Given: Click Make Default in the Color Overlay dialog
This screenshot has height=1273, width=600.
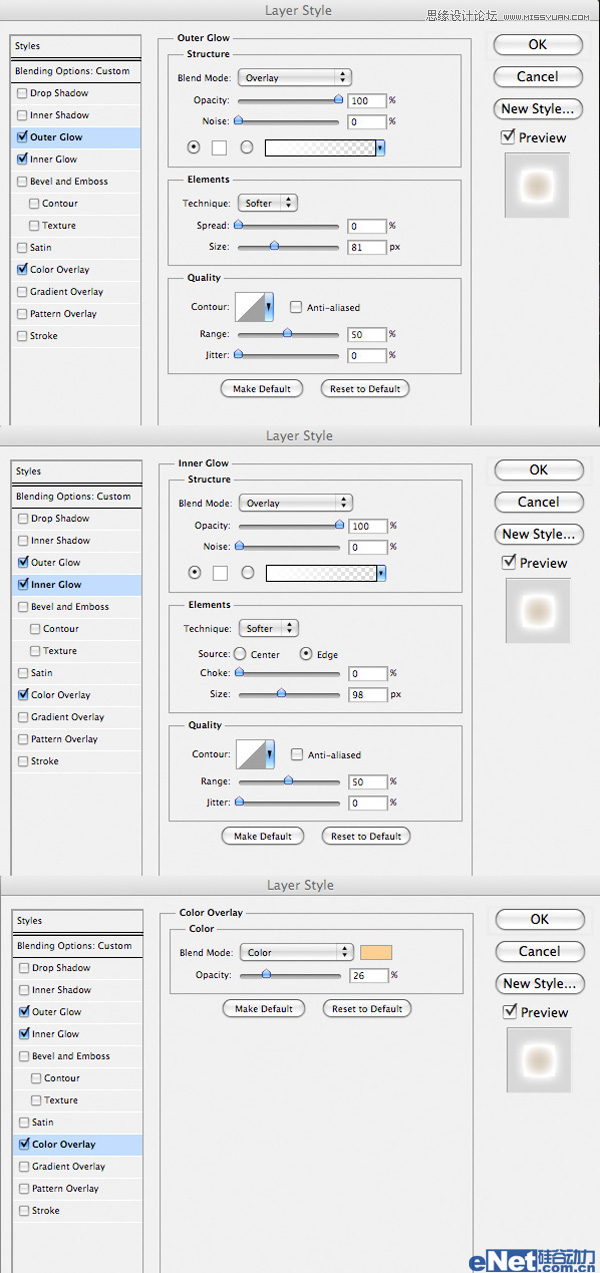Looking at the screenshot, I should click(263, 1009).
